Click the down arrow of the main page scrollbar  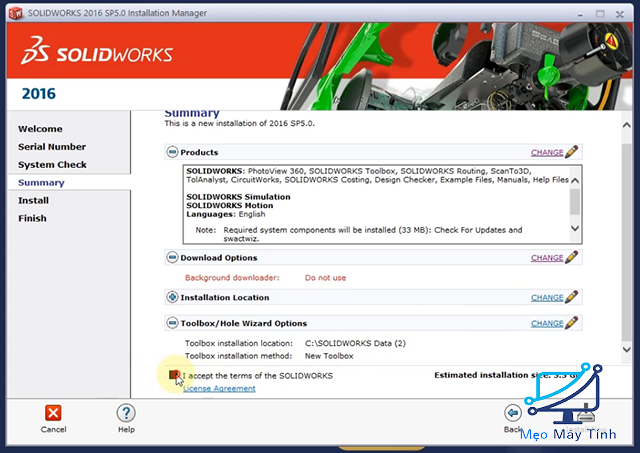[x=627, y=349]
